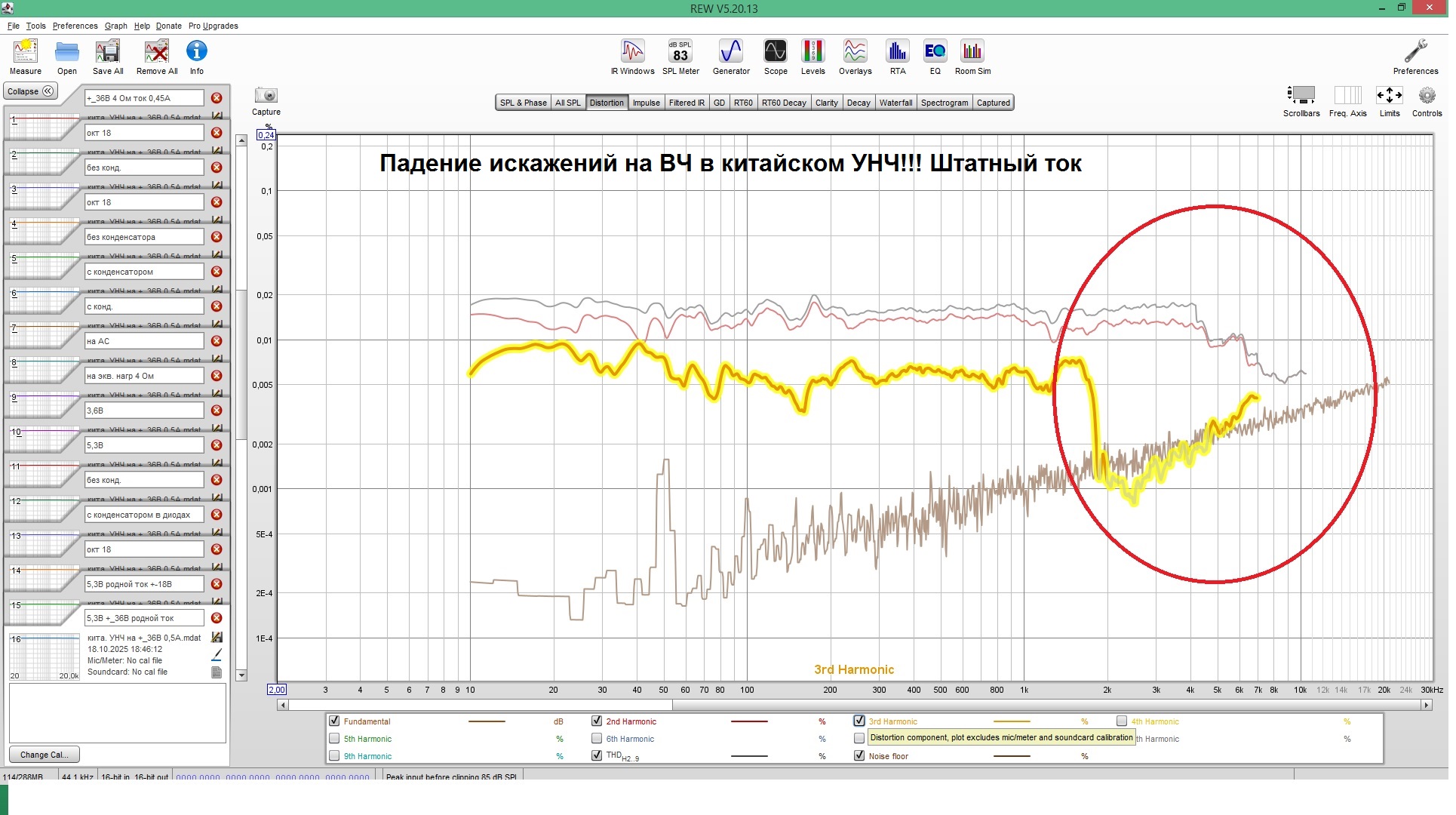Enable the 5th Harmonic checkbox
Image resolution: width=1456 pixels, height=815 pixels.
click(x=334, y=739)
